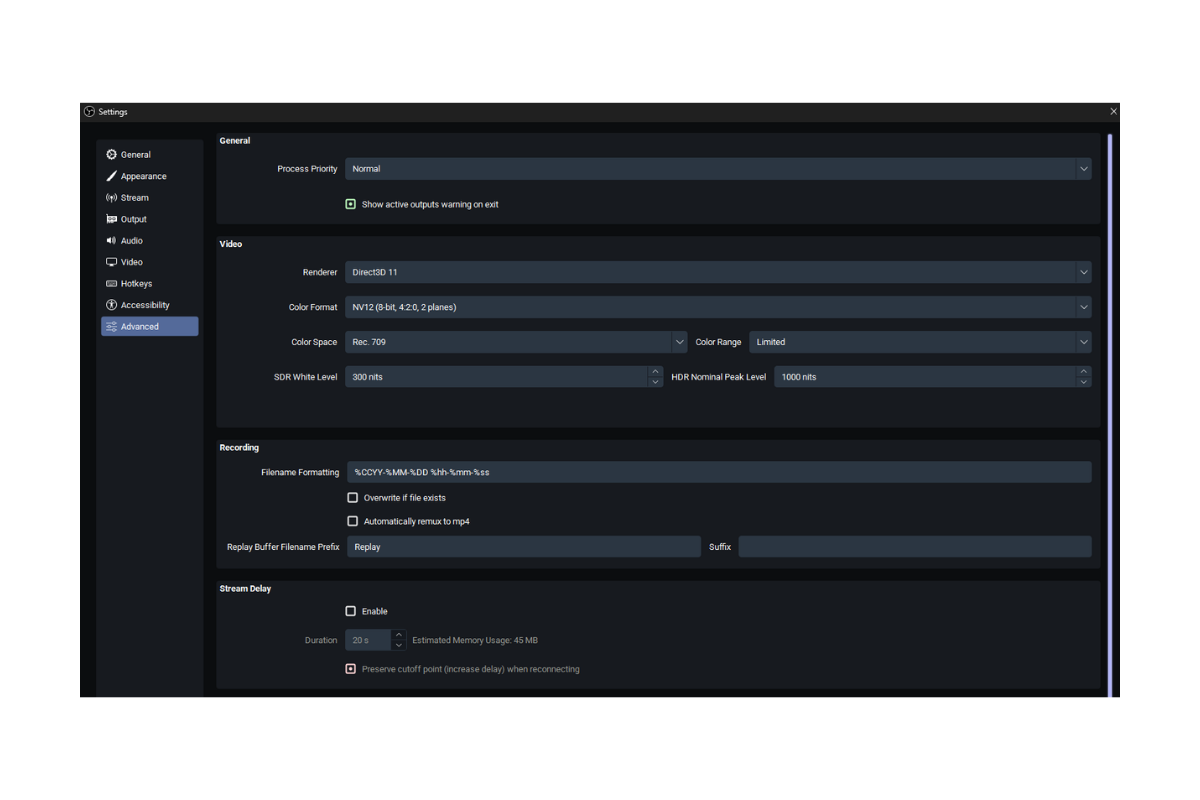The height and width of the screenshot is (800, 1200).
Task: Click 'Estimated Memory Usage: 45 MB' text
Action: click(475, 640)
